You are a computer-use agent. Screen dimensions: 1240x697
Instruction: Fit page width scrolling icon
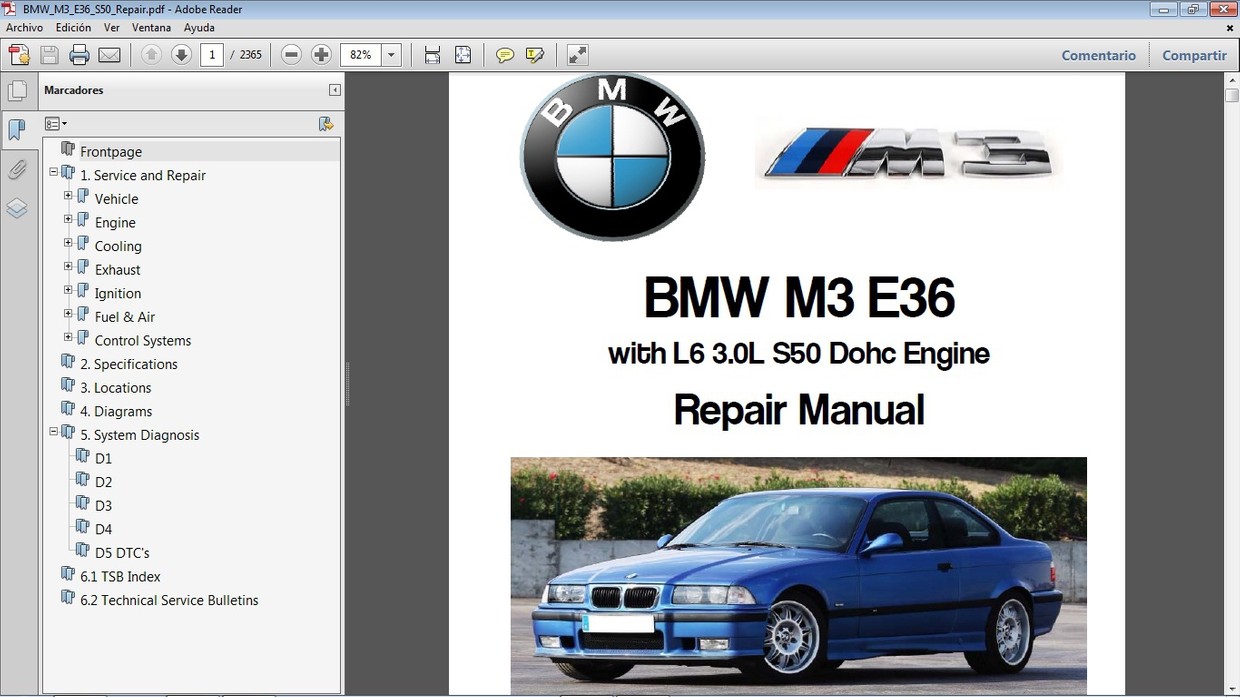coord(432,55)
